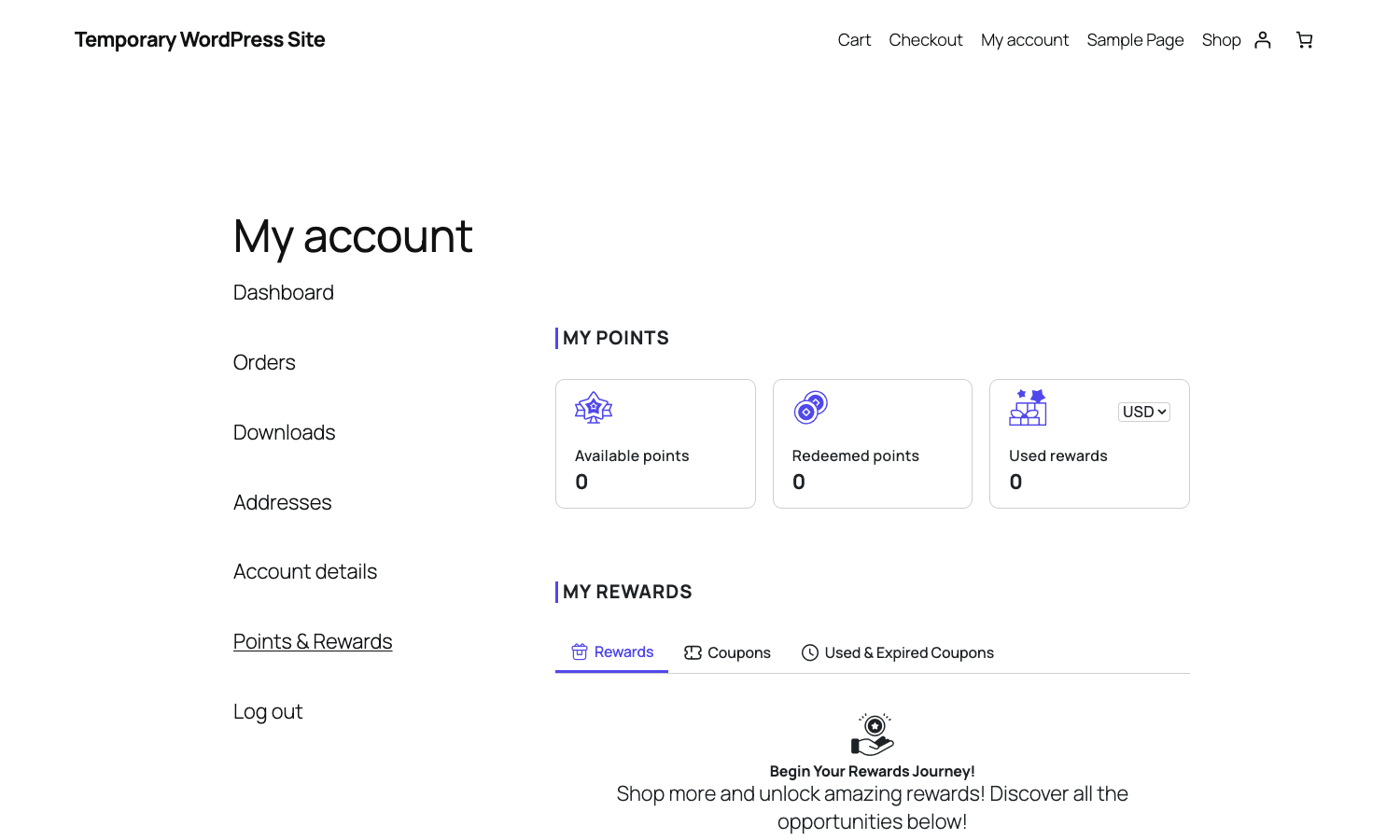The image size is (1400, 840).
Task: Open the user account icon in header
Action: click(1263, 39)
